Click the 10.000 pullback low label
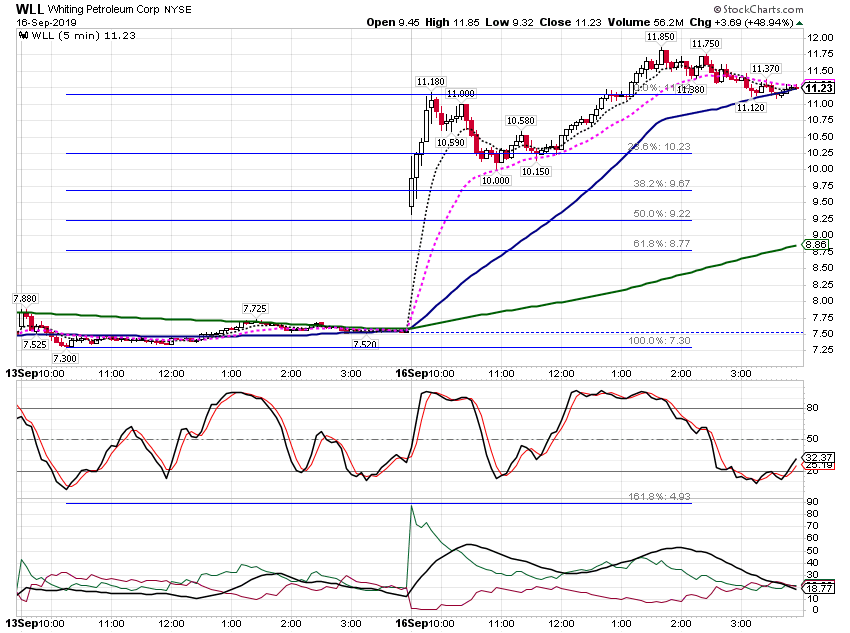Viewport: 850px width, 633px height. (x=496, y=180)
